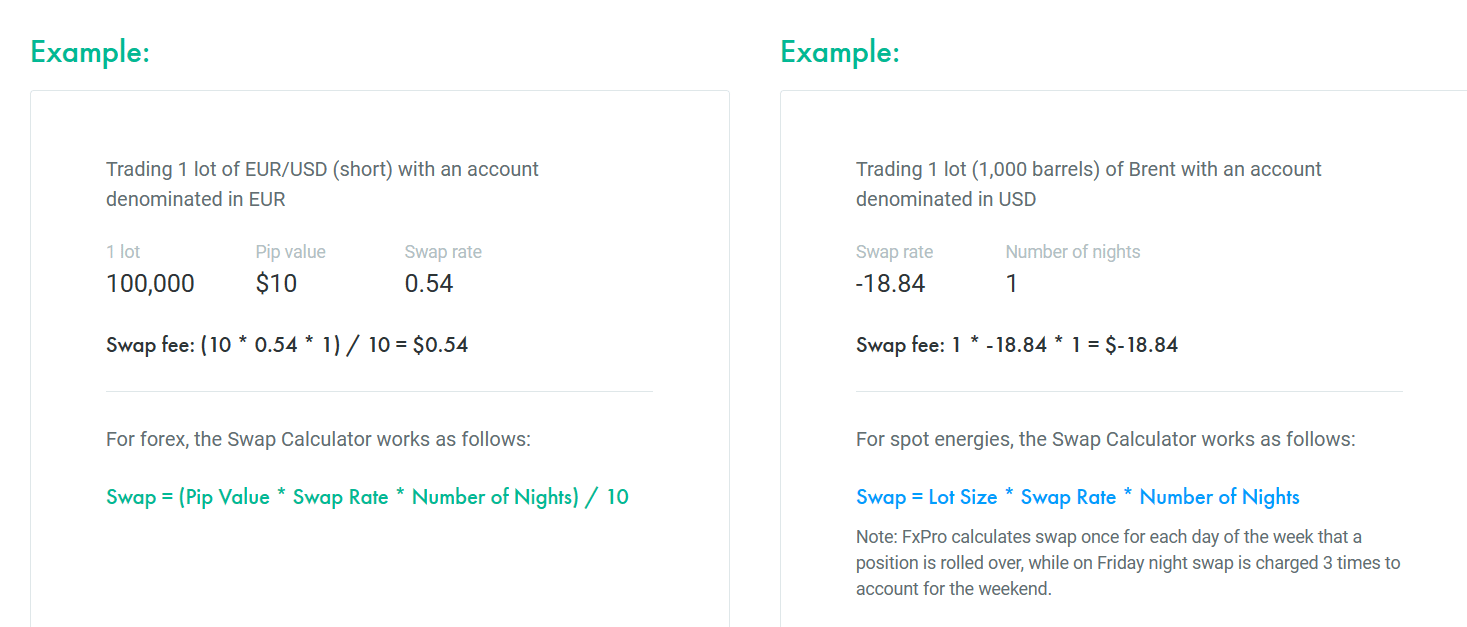The image size is (1467, 627).
Task: Click the Number of nights label
Action: pyautogui.click(x=1073, y=252)
